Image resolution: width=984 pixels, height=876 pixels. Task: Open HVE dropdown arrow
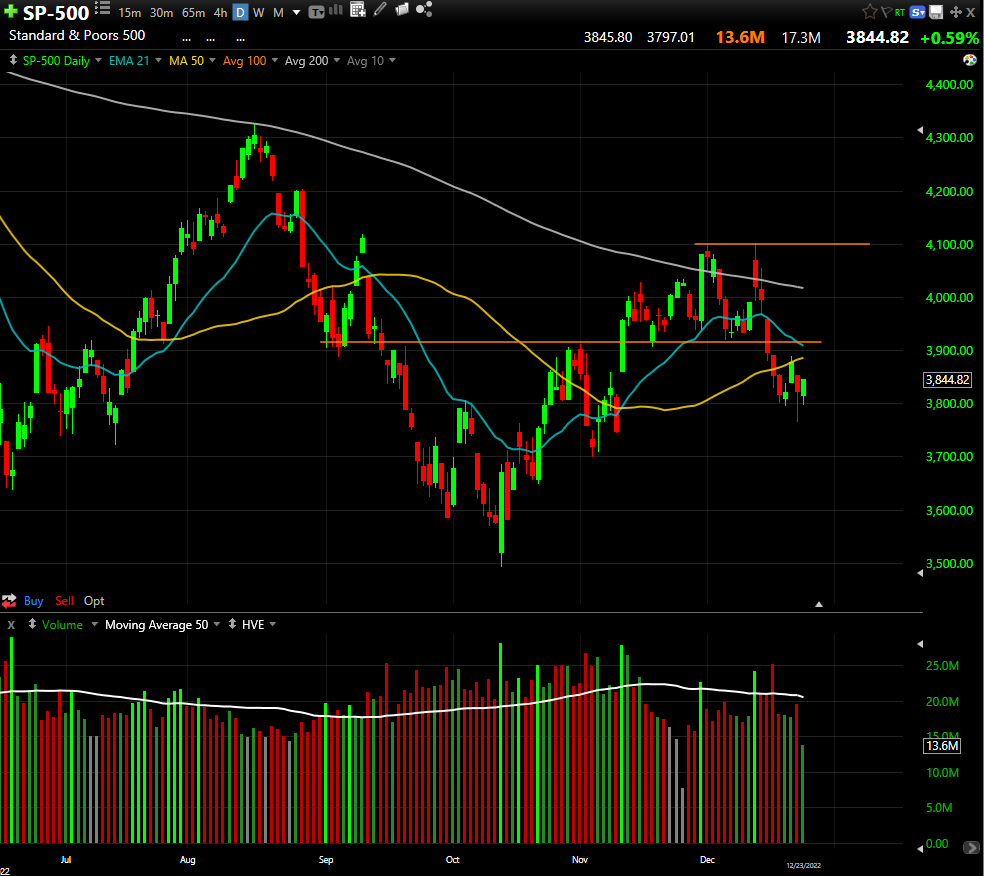273,624
